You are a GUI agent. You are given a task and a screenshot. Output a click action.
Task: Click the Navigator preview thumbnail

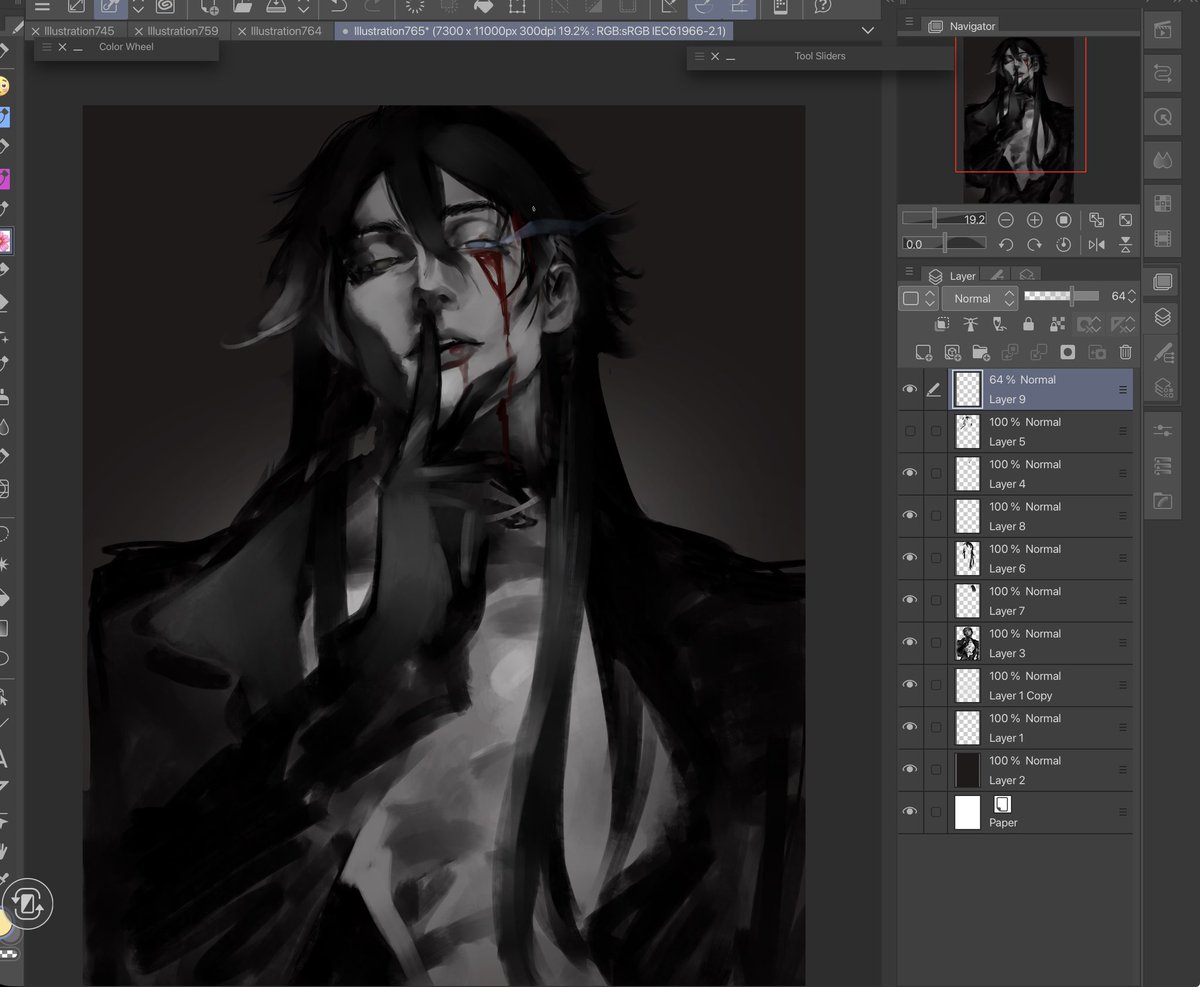click(1019, 119)
